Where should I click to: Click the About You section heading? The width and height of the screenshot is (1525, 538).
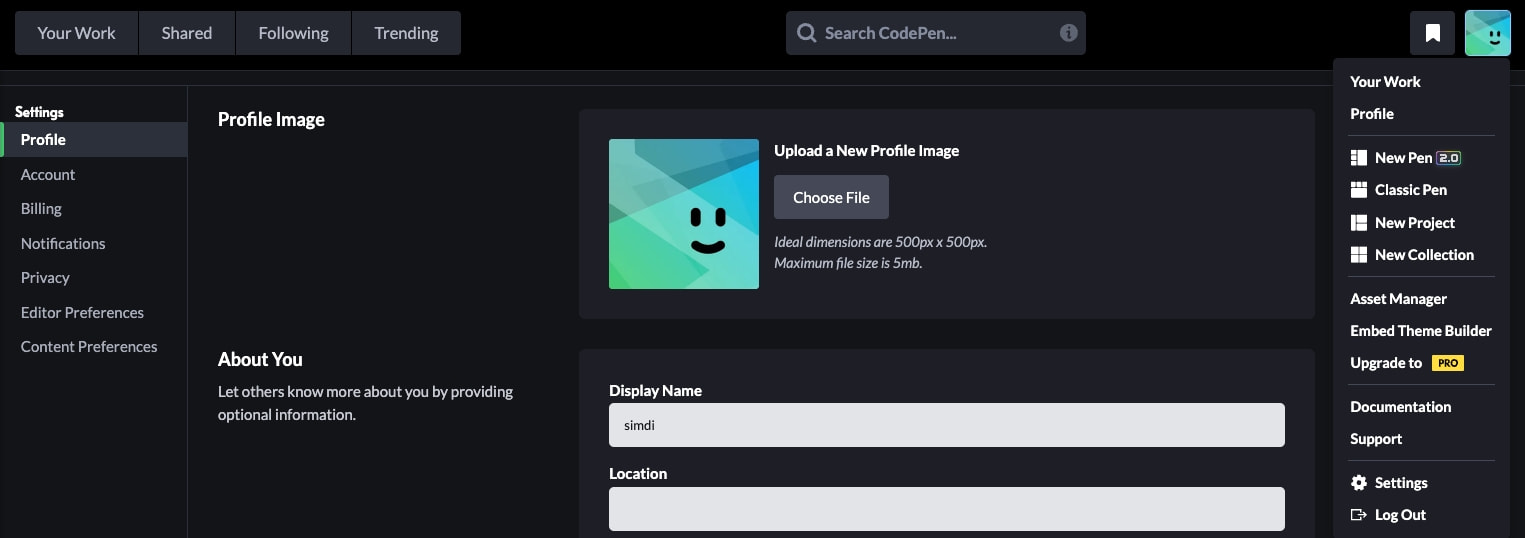[260, 360]
